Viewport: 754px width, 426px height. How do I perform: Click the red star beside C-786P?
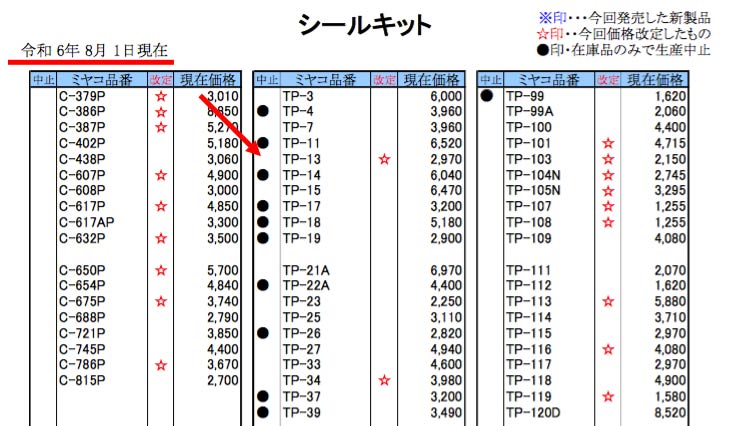tap(160, 366)
